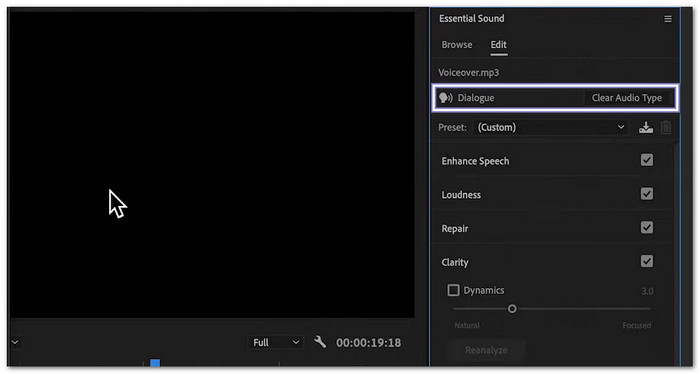Collapse the Clarity section

click(454, 262)
